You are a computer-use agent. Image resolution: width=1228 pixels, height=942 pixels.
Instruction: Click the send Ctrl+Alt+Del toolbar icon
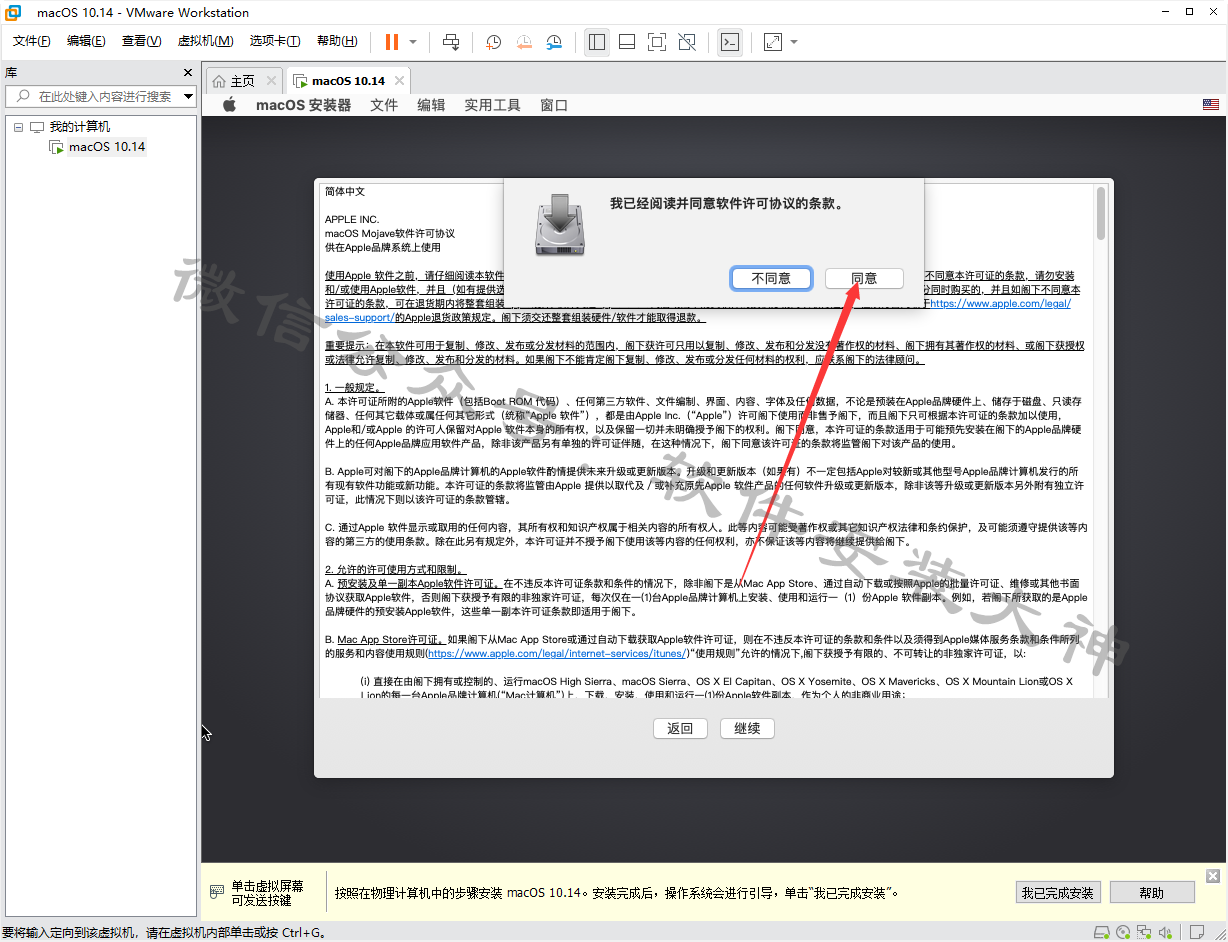click(451, 42)
